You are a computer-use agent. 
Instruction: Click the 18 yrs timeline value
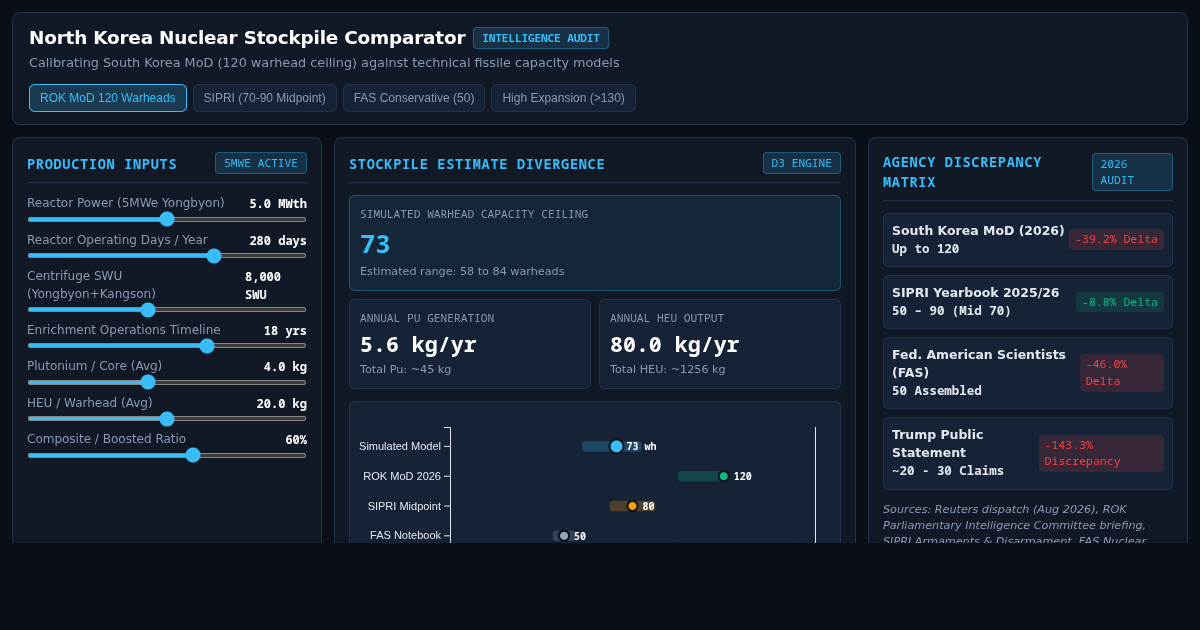(x=285, y=331)
